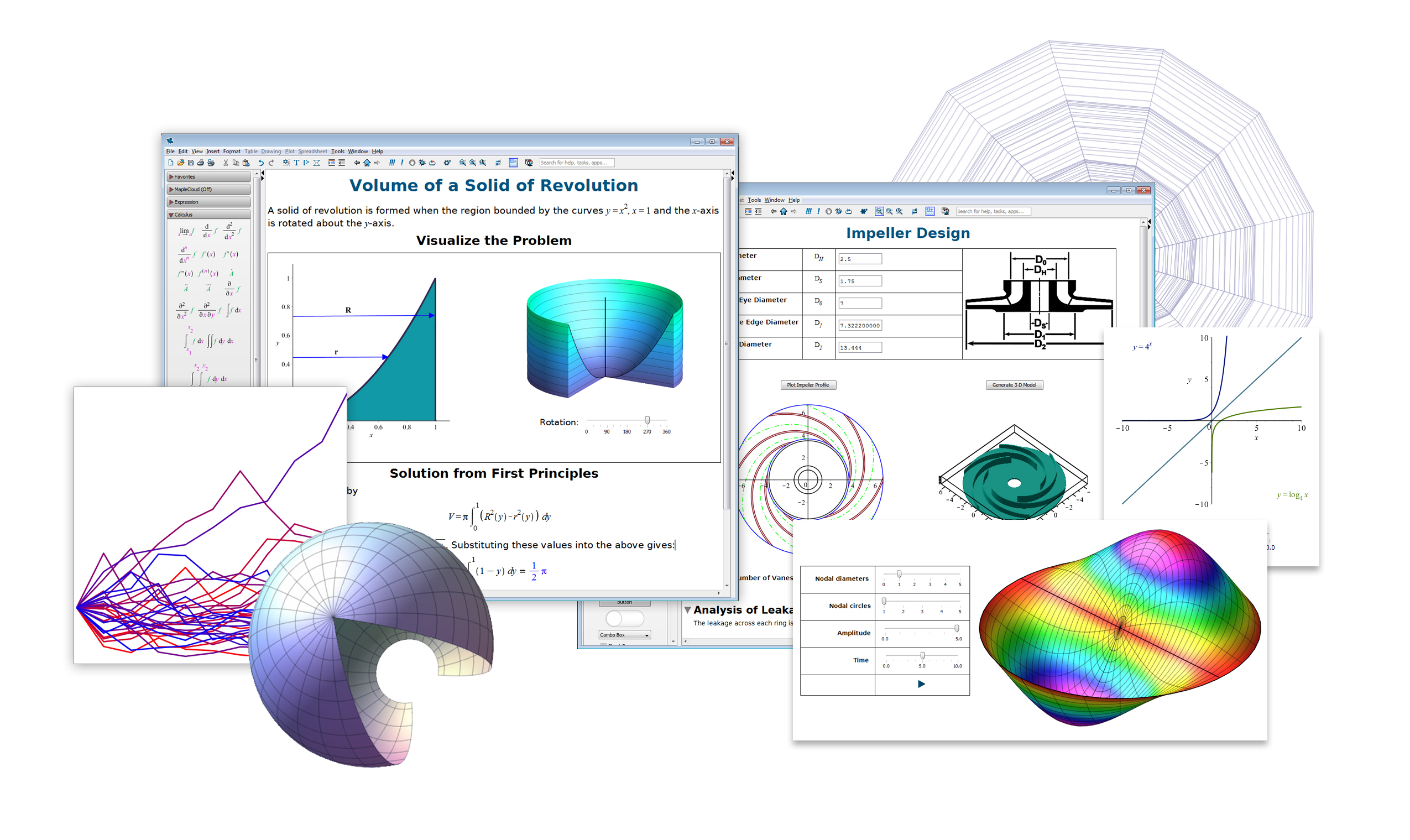Image resolution: width=1410 pixels, height=840 pixels.
Task: Click highlighted zoom icon in Impeller Design toolbar
Action: (879, 211)
